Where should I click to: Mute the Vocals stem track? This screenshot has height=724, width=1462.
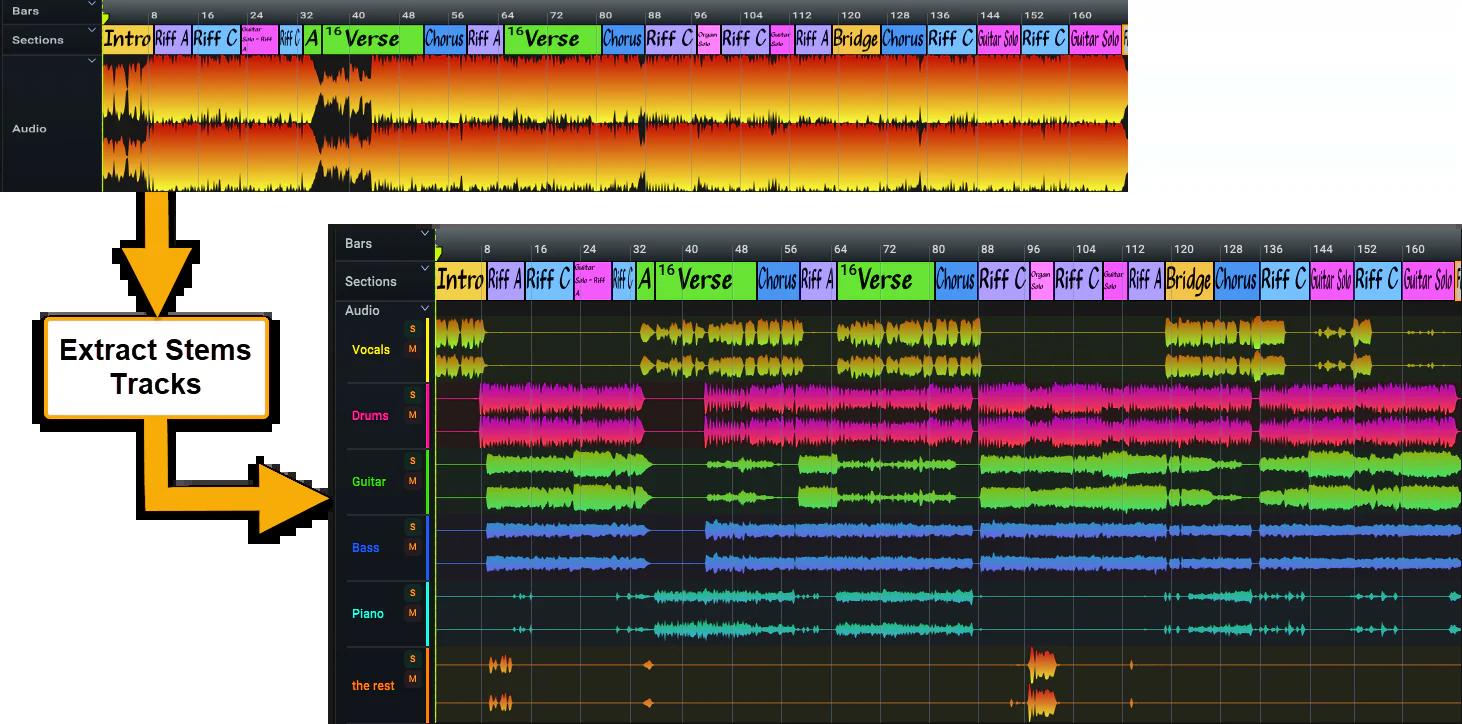[412, 349]
